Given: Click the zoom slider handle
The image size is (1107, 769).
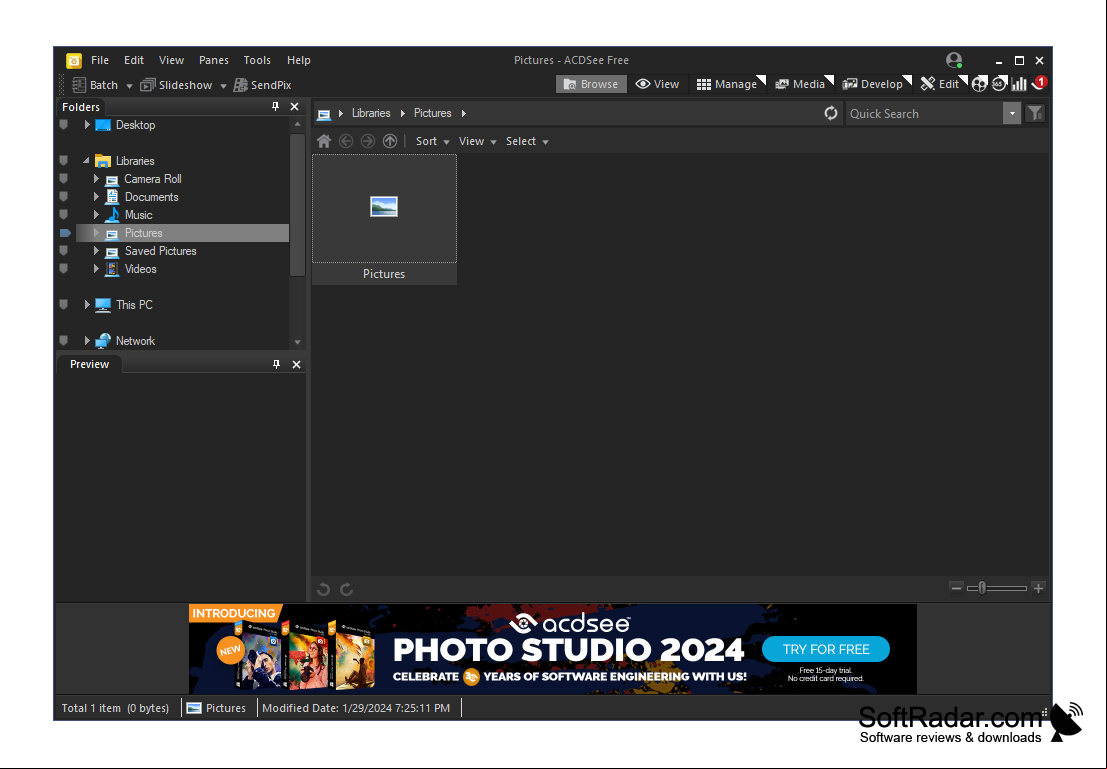Looking at the screenshot, I should click(x=981, y=588).
